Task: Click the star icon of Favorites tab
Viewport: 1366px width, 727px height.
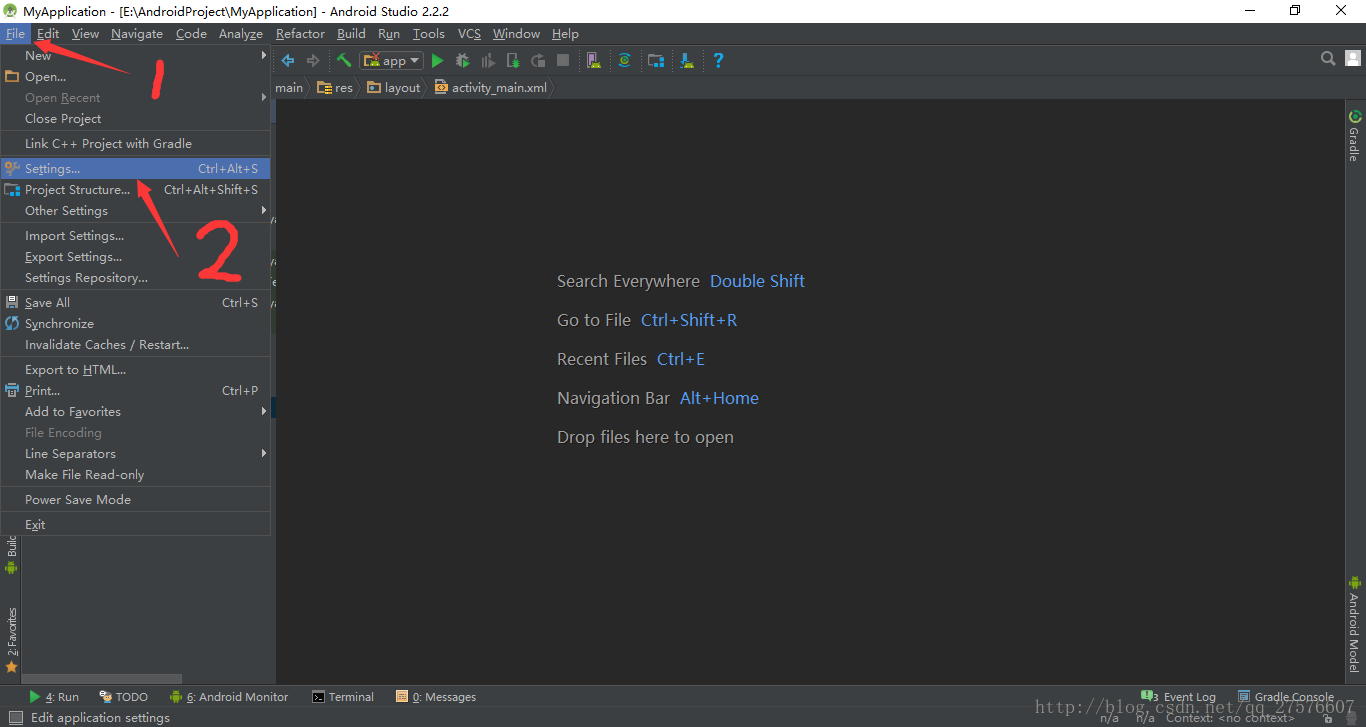Action: pos(12,666)
